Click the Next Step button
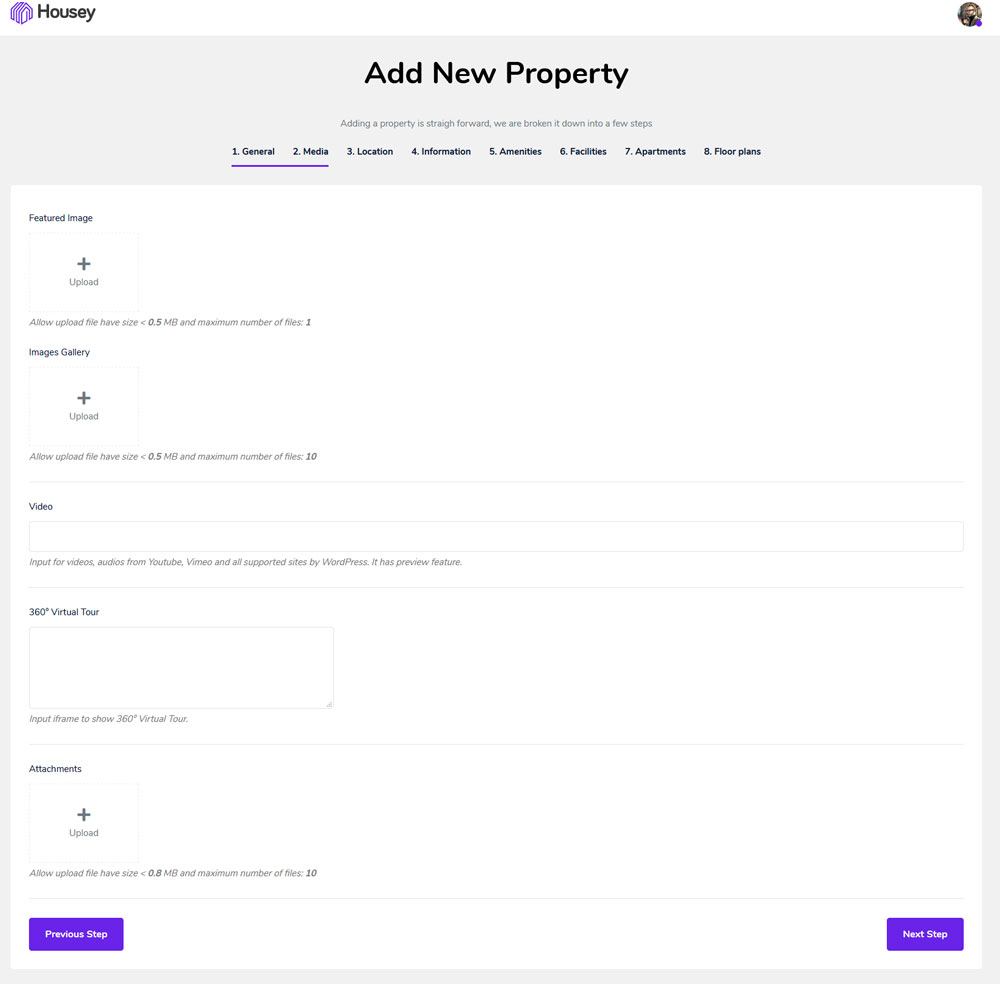Image resolution: width=1000 pixels, height=984 pixels. 925,934
